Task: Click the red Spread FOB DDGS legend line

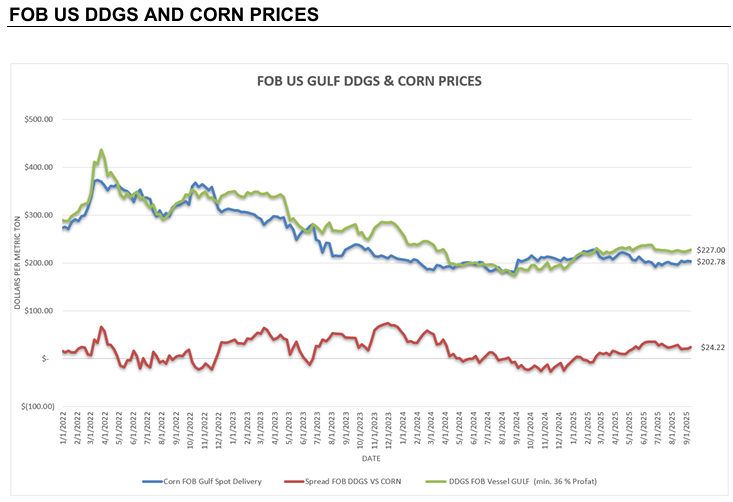Action: (295, 481)
